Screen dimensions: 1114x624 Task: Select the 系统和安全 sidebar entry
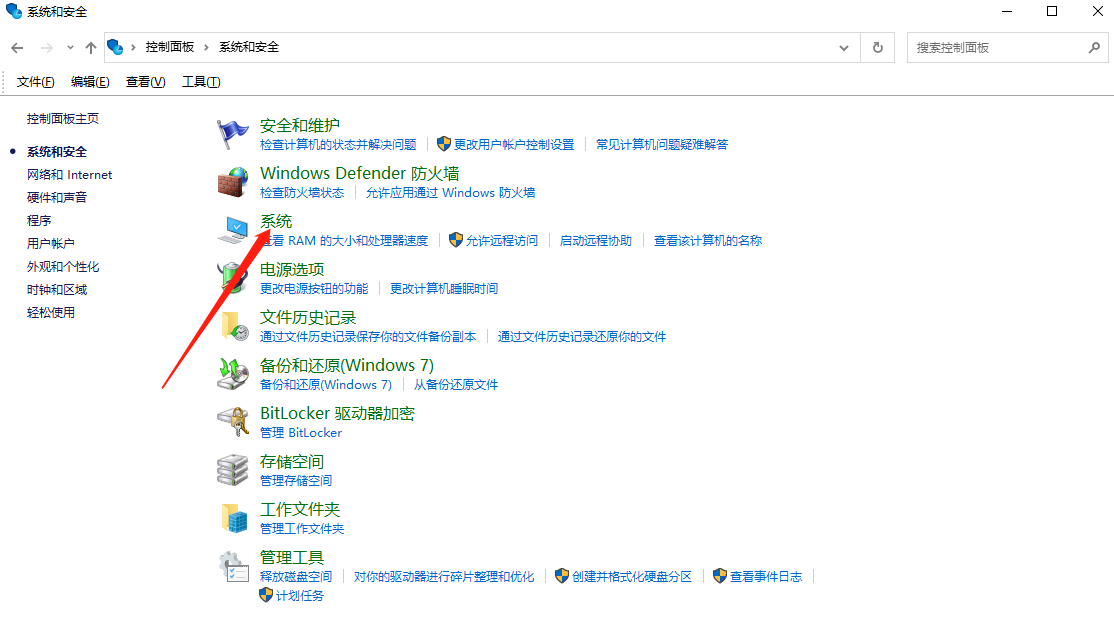(x=57, y=151)
